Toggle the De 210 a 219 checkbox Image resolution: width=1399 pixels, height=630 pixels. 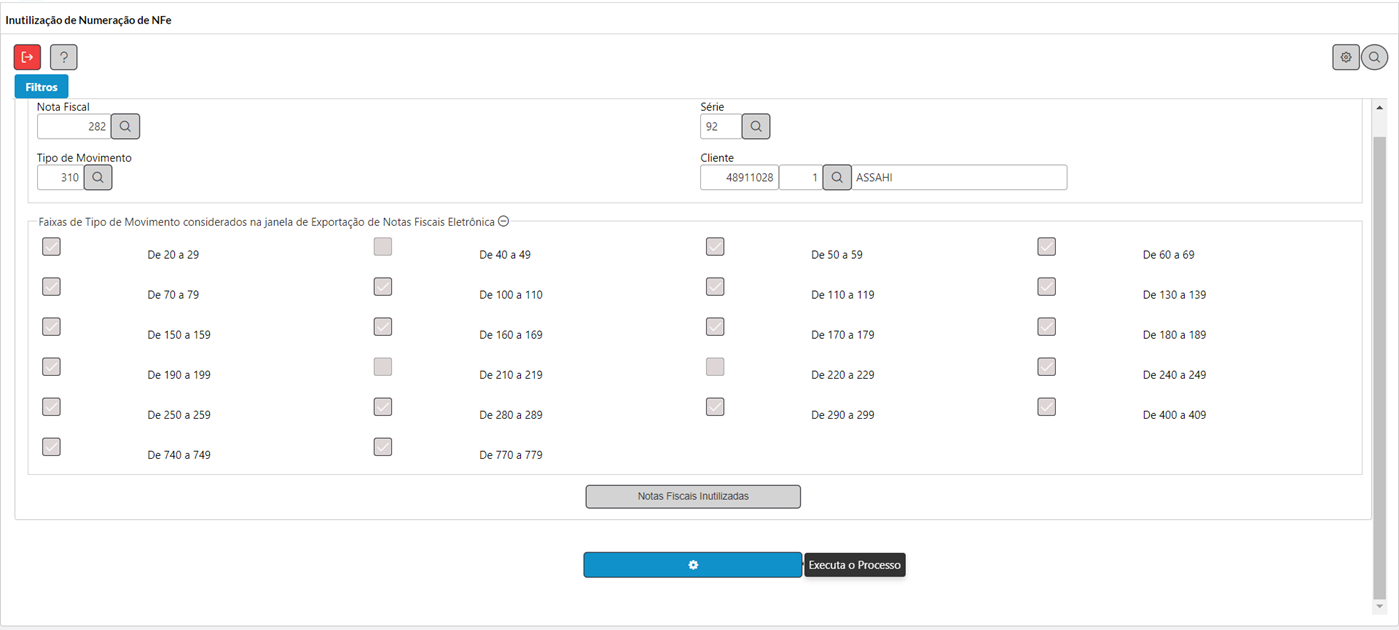(x=383, y=366)
